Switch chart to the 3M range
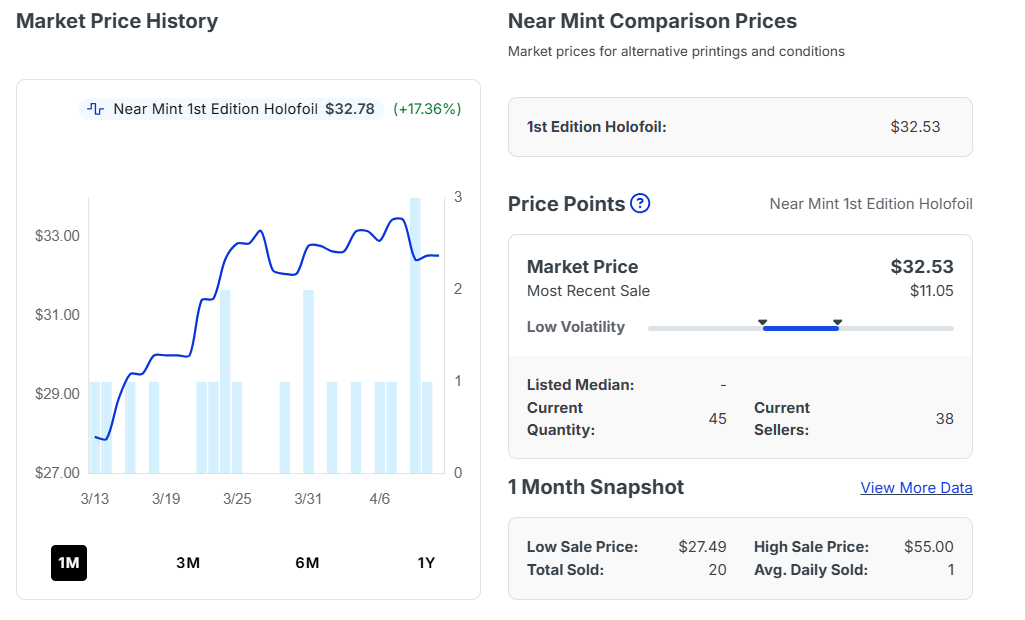The height and width of the screenshot is (620, 1025). click(188, 562)
